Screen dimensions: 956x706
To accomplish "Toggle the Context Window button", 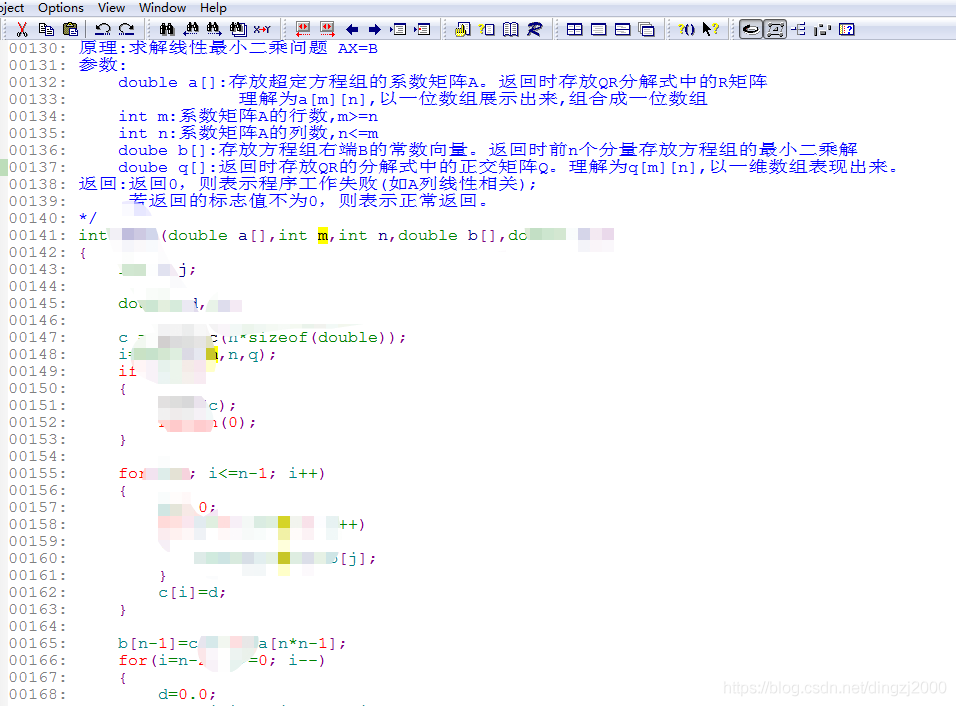I will coord(751,29).
